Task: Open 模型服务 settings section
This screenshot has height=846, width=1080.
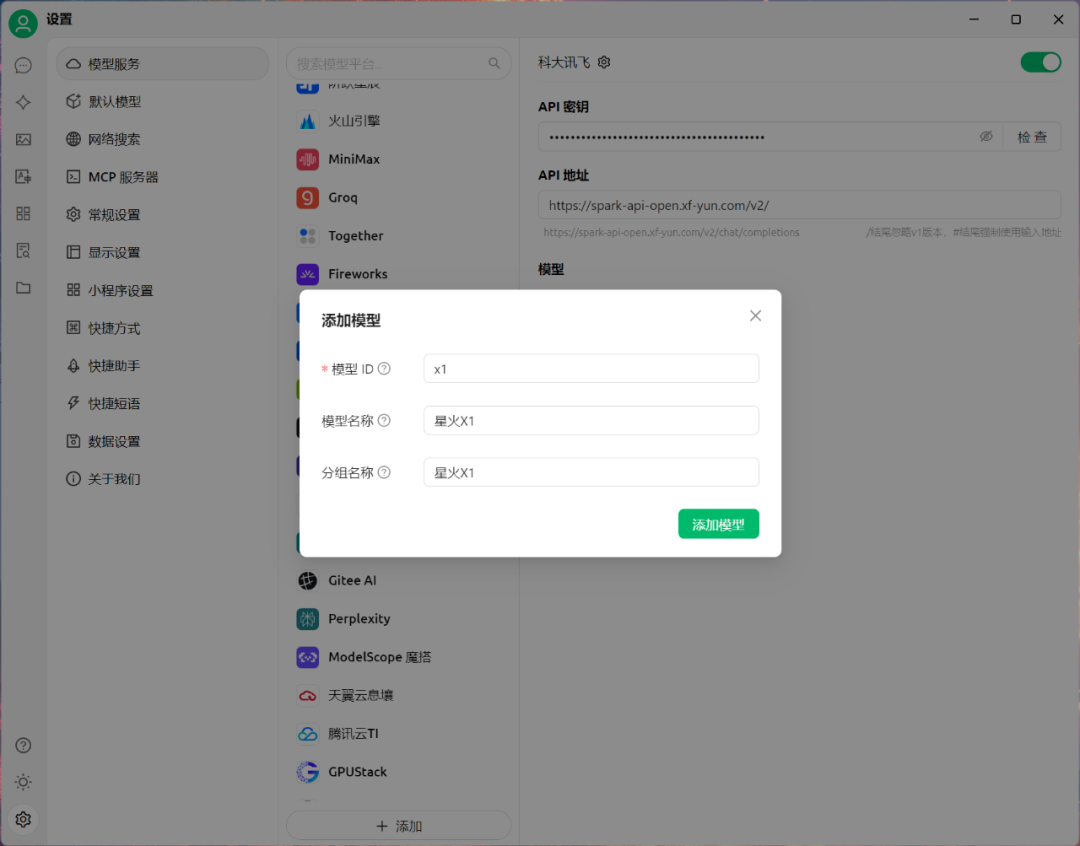Action: [163, 63]
